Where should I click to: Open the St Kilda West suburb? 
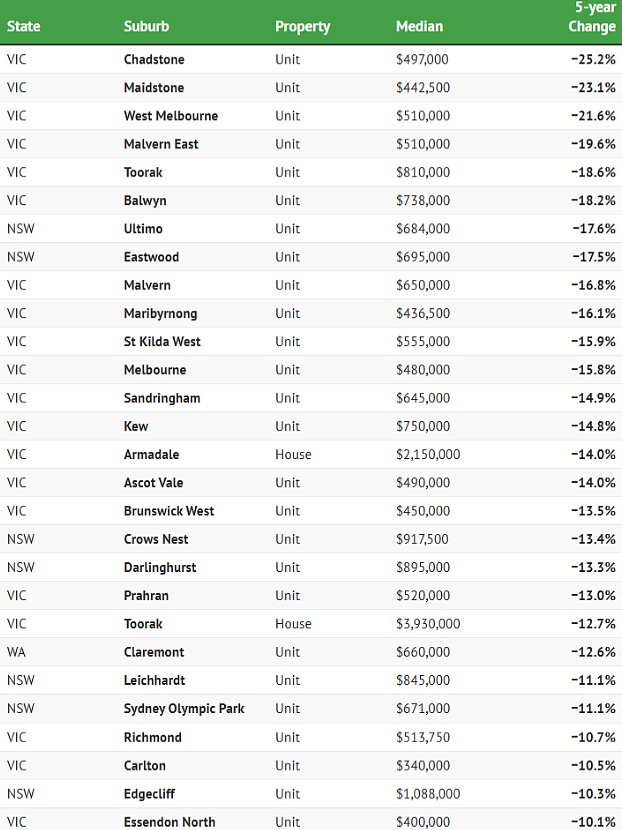point(162,341)
